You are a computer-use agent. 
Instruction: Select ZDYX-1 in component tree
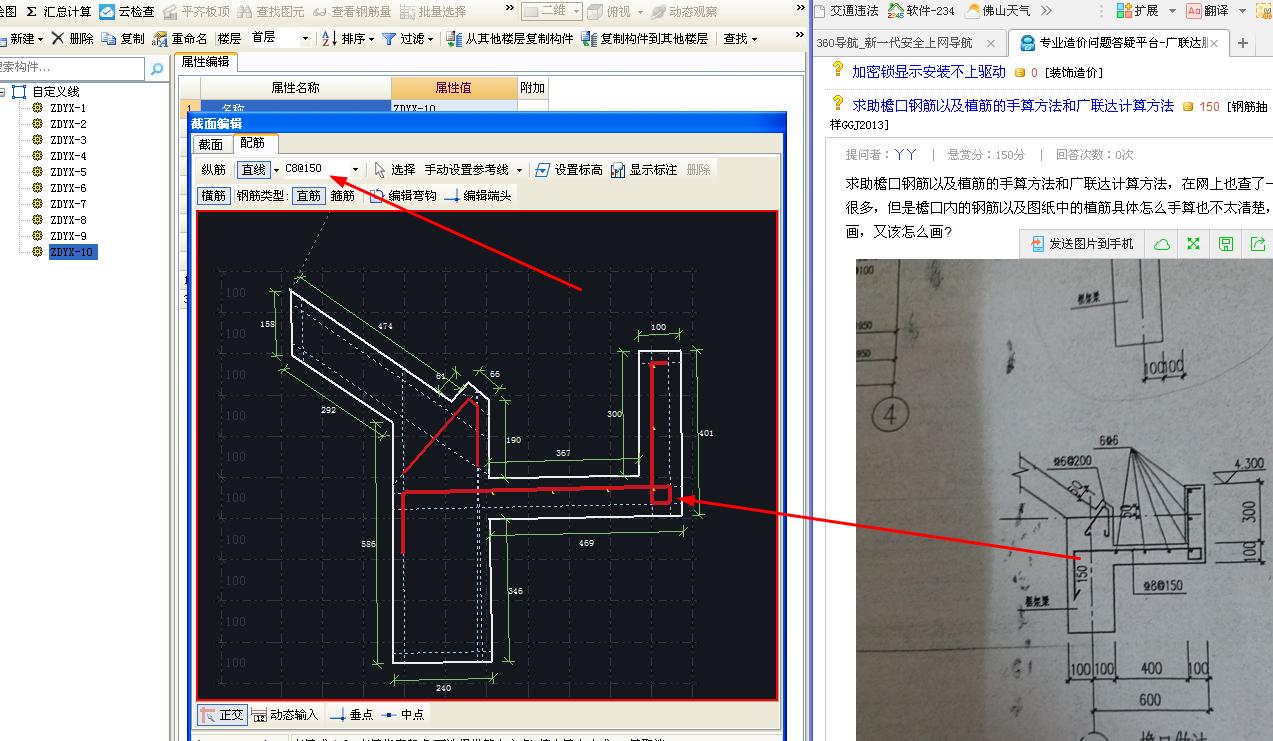[67, 108]
